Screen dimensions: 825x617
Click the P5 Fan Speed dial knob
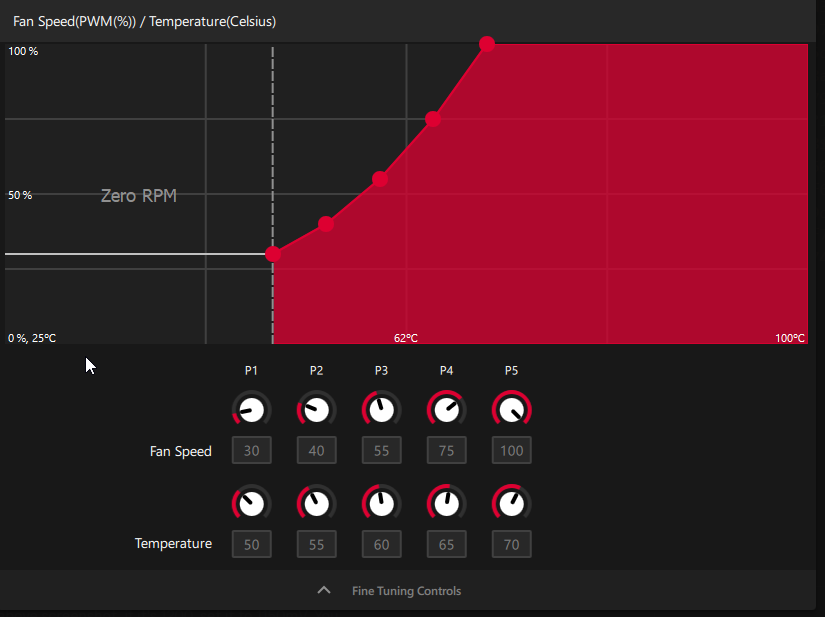511,410
